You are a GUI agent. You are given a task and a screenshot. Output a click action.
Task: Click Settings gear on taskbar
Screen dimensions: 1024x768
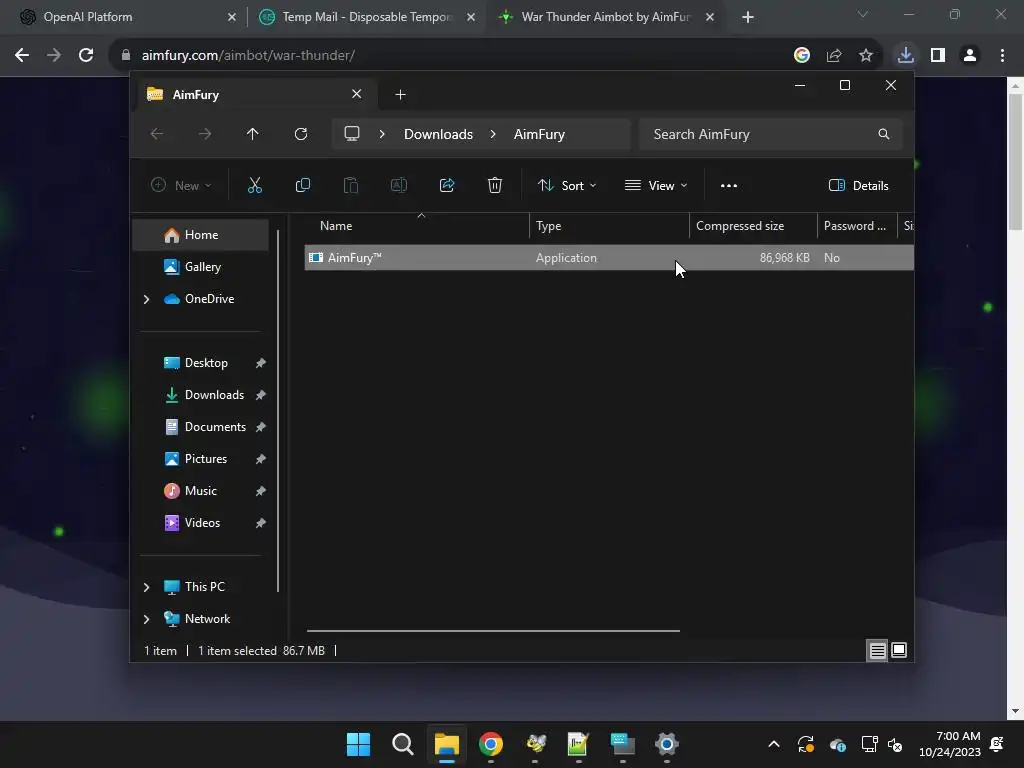click(x=667, y=744)
